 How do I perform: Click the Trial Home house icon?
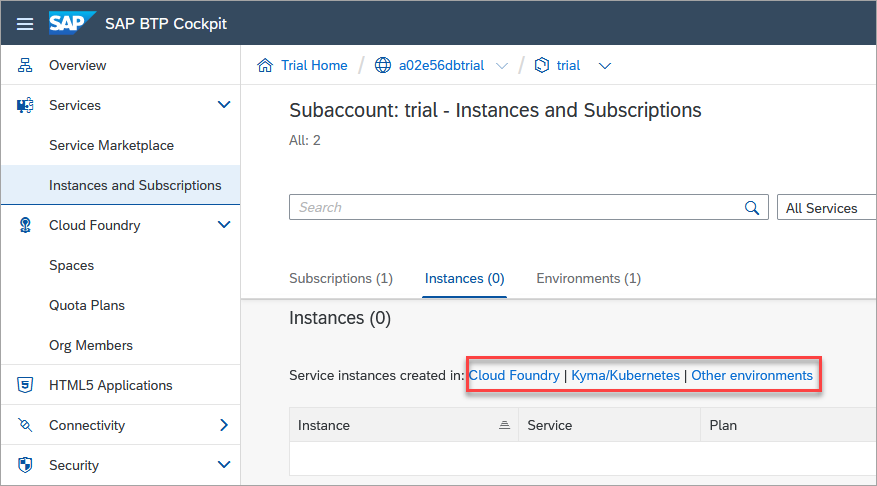[265, 65]
